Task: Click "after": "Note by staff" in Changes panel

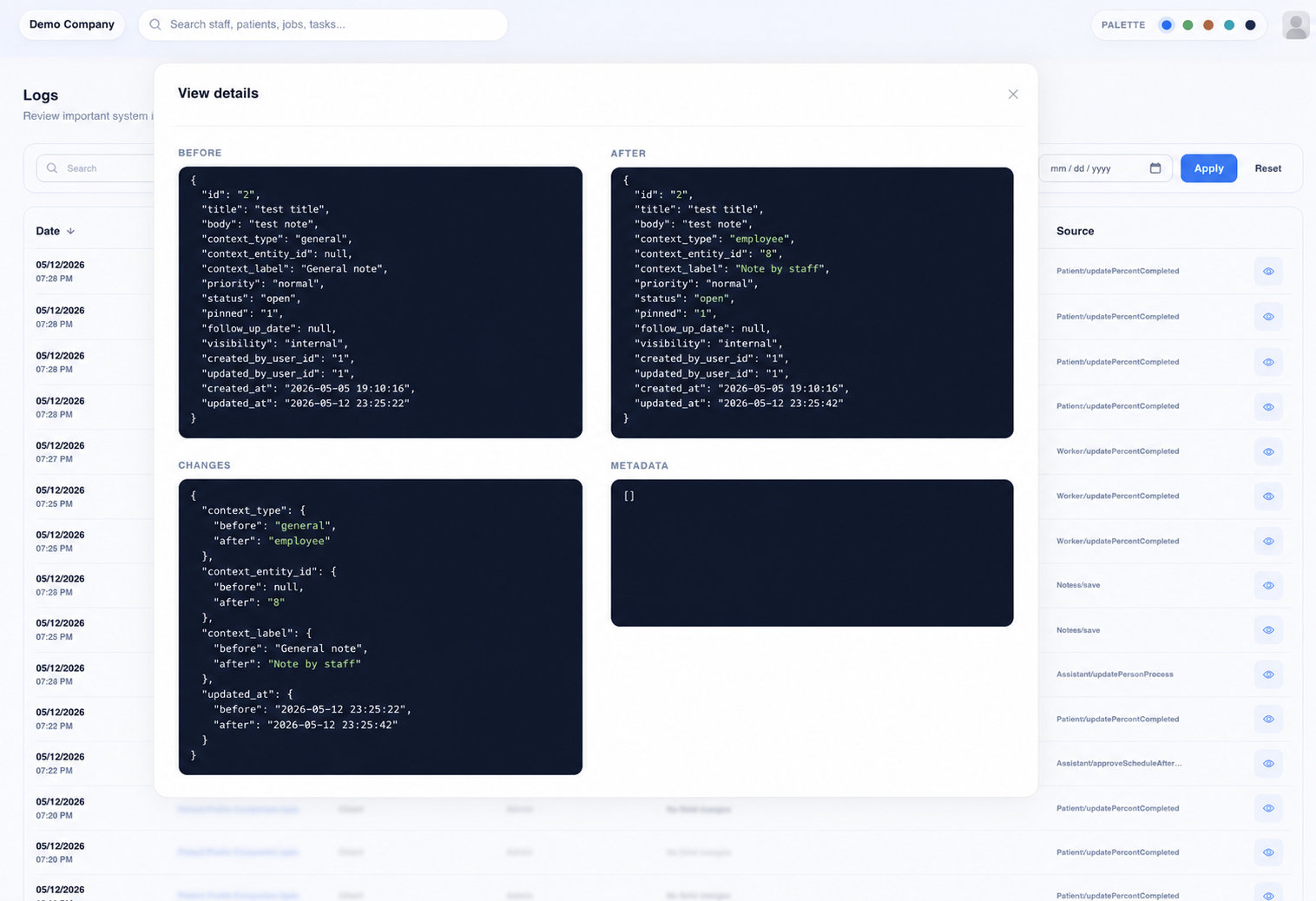Action: click(287, 664)
